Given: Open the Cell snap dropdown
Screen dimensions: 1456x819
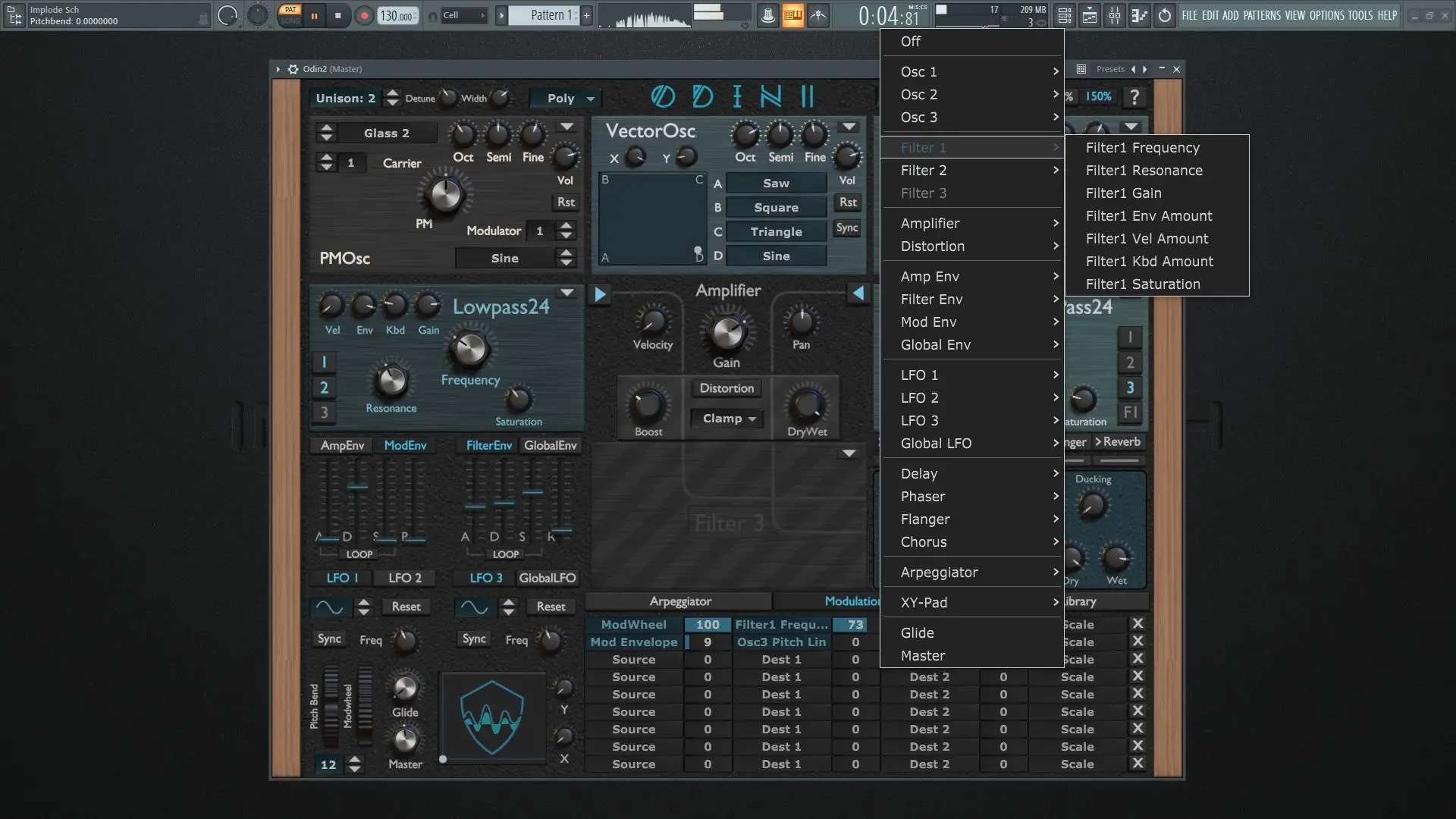Looking at the screenshot, I should (x=463, y=16).
